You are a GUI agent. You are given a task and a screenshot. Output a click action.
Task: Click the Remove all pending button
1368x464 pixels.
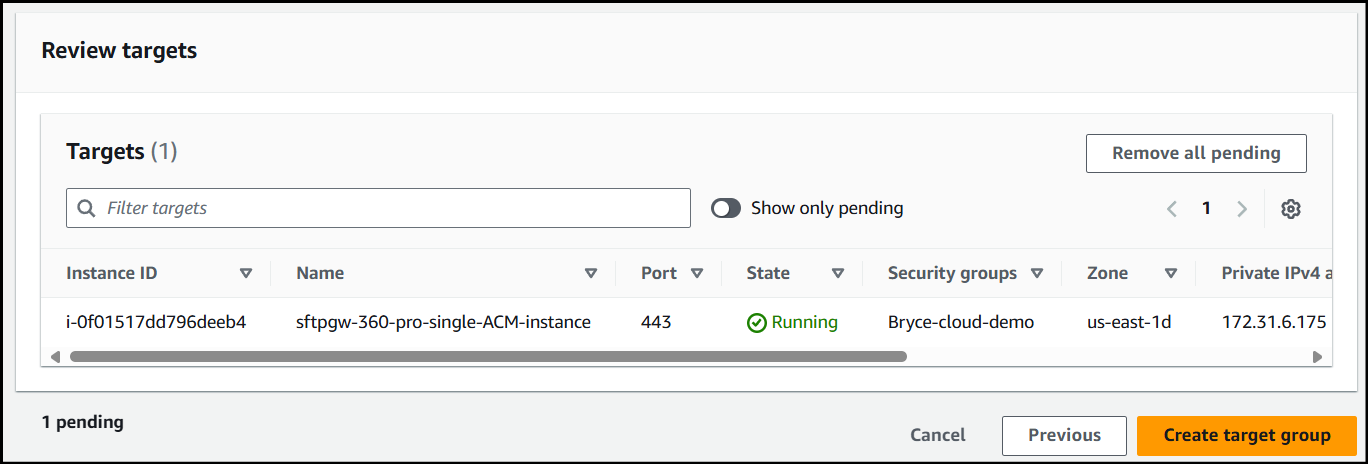pos(1196,154)
